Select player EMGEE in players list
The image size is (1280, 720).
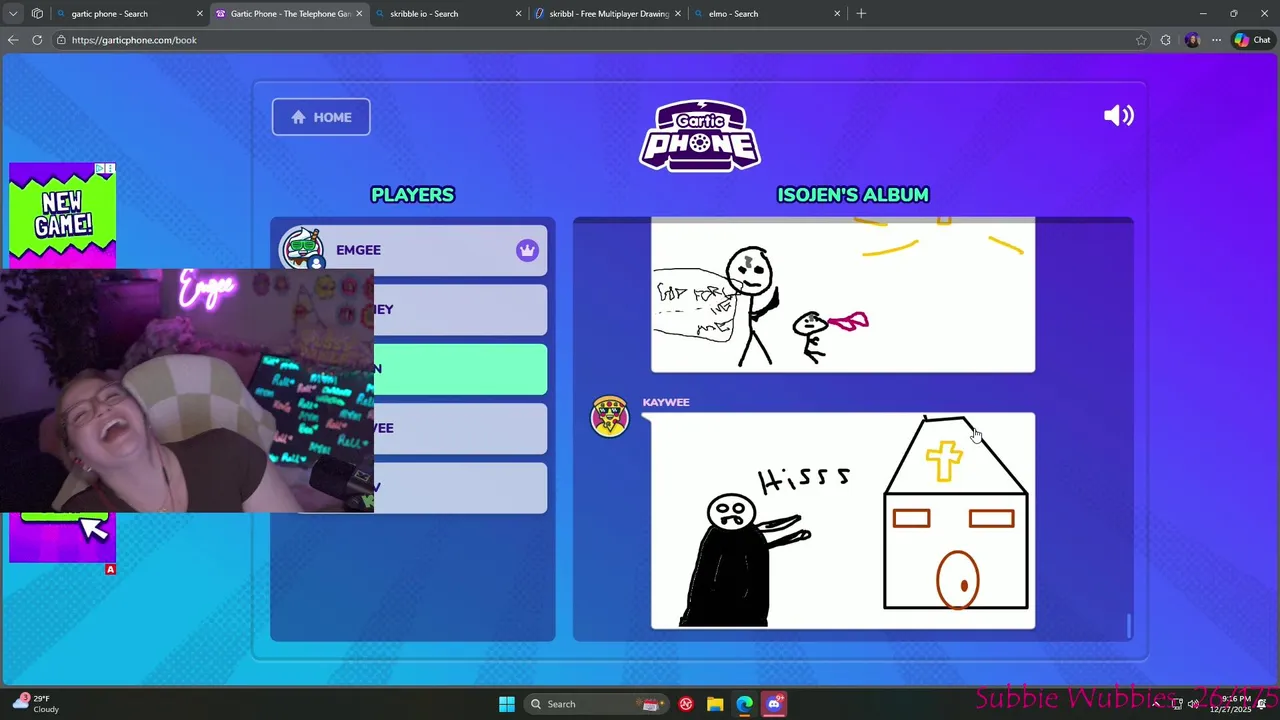click(x=412, y=250)
